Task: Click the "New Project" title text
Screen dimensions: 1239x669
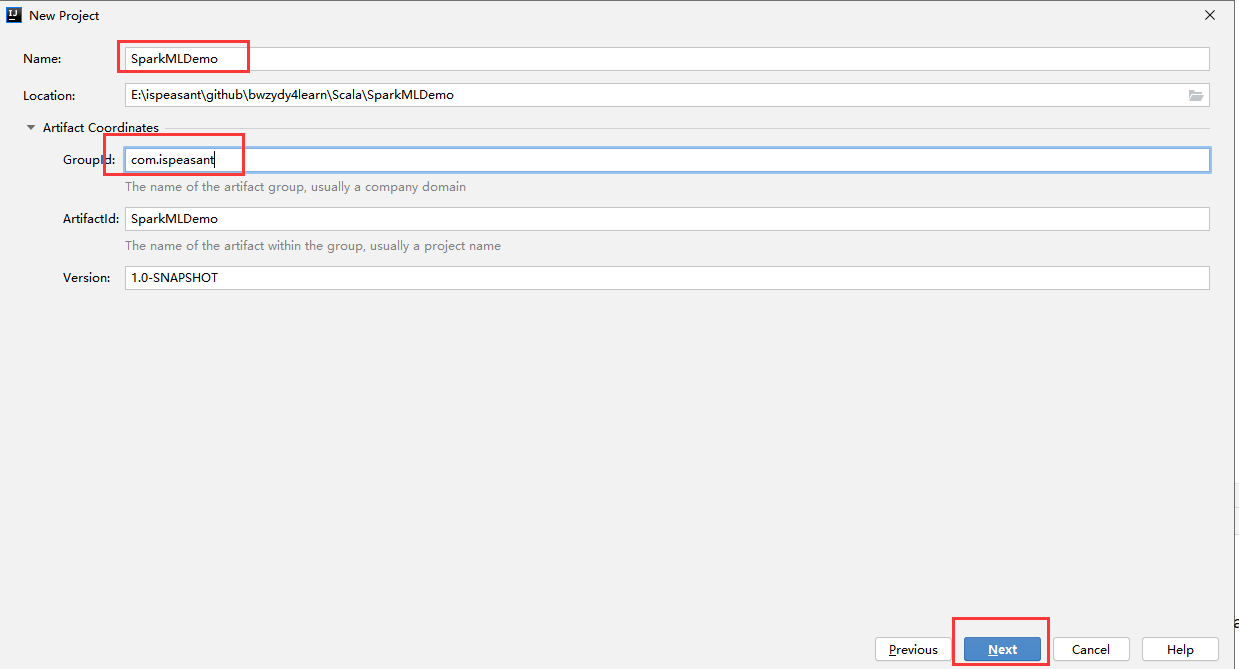Action: (64, 16)
